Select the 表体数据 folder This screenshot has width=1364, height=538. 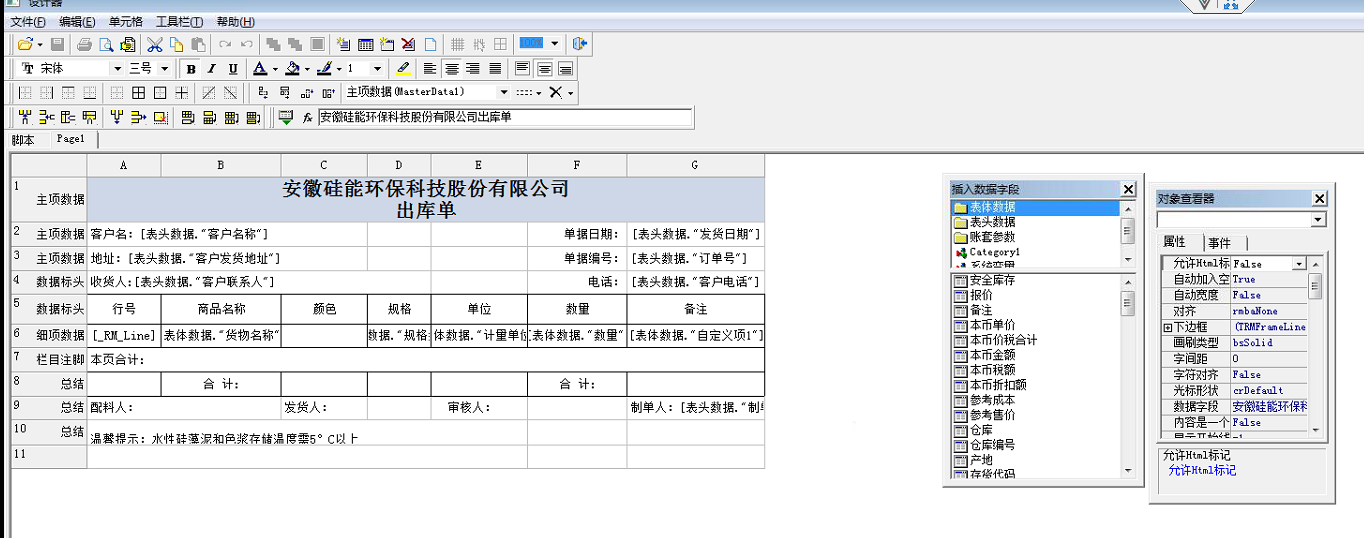pos(992,207)
